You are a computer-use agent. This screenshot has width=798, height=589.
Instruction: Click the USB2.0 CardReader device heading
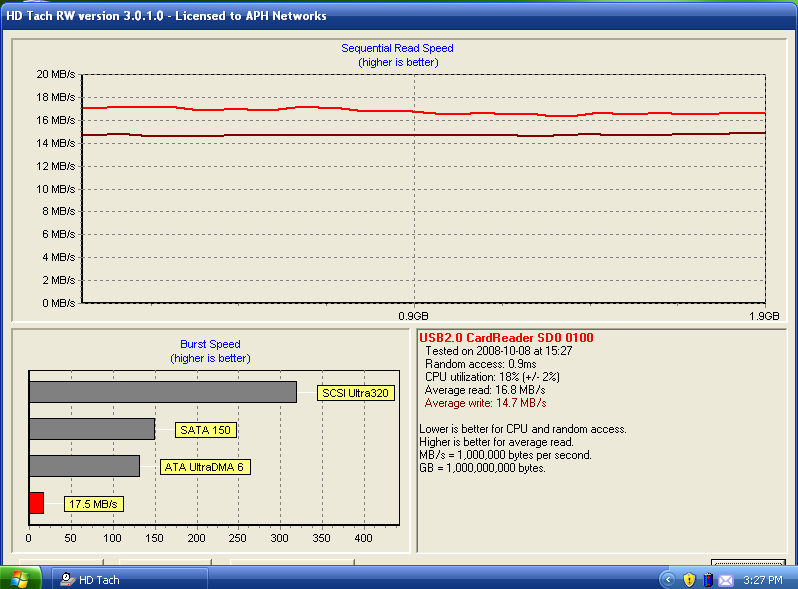click(x=506, y=338)
